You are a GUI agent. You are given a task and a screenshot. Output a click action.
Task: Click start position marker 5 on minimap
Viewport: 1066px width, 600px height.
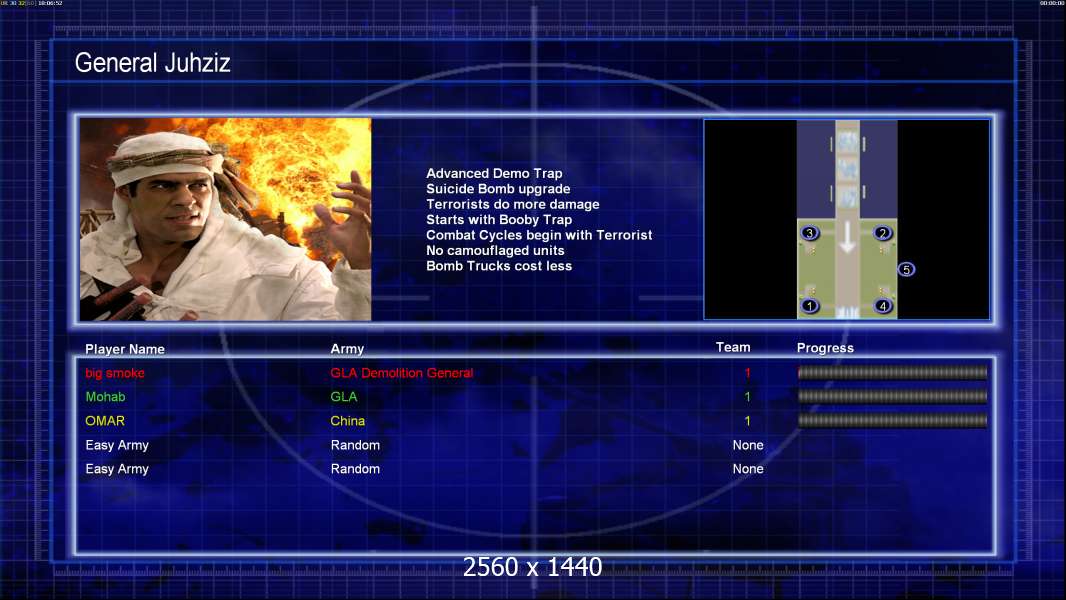pos(906,270)
